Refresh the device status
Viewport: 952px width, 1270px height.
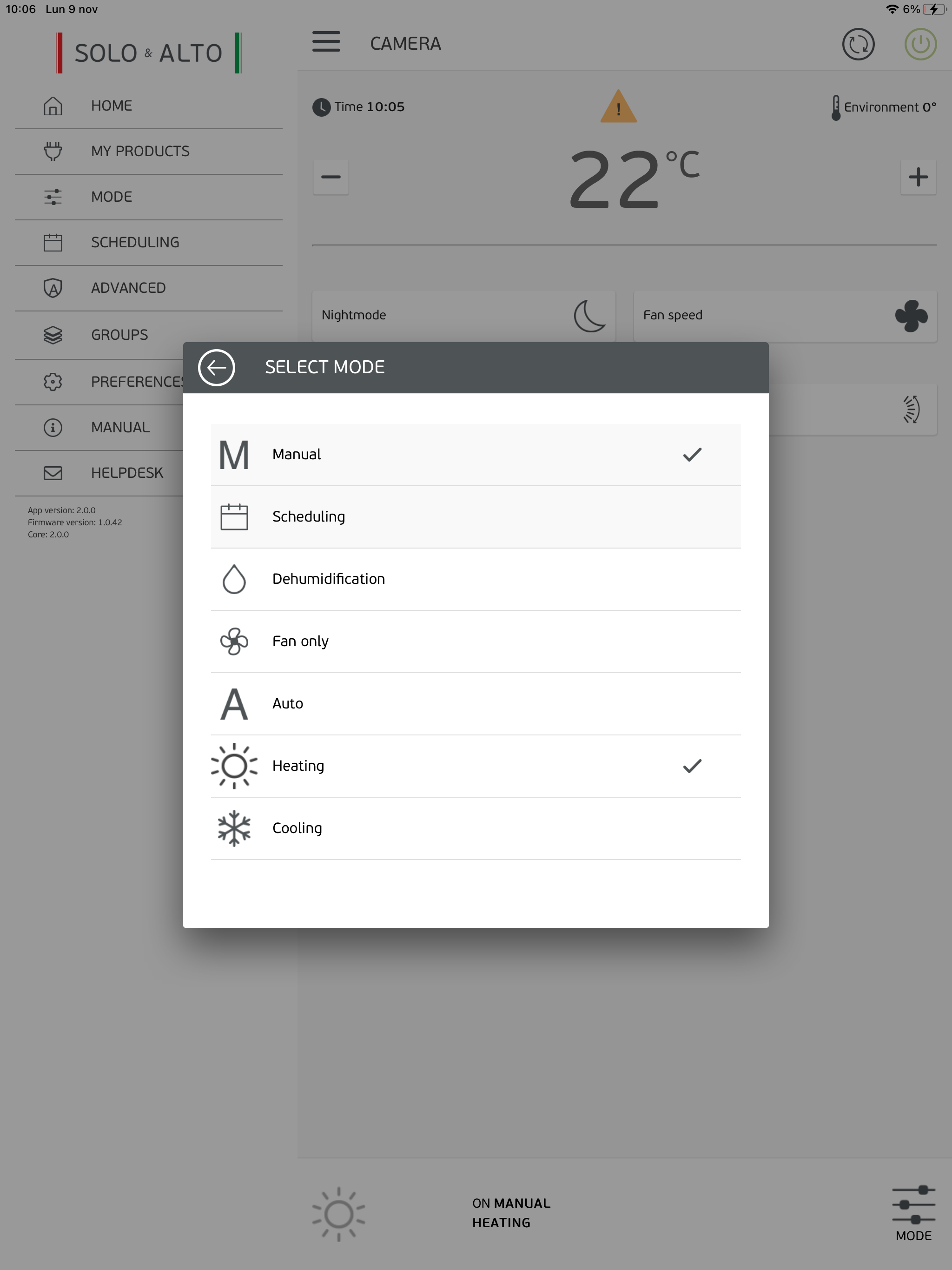point(859,44)
